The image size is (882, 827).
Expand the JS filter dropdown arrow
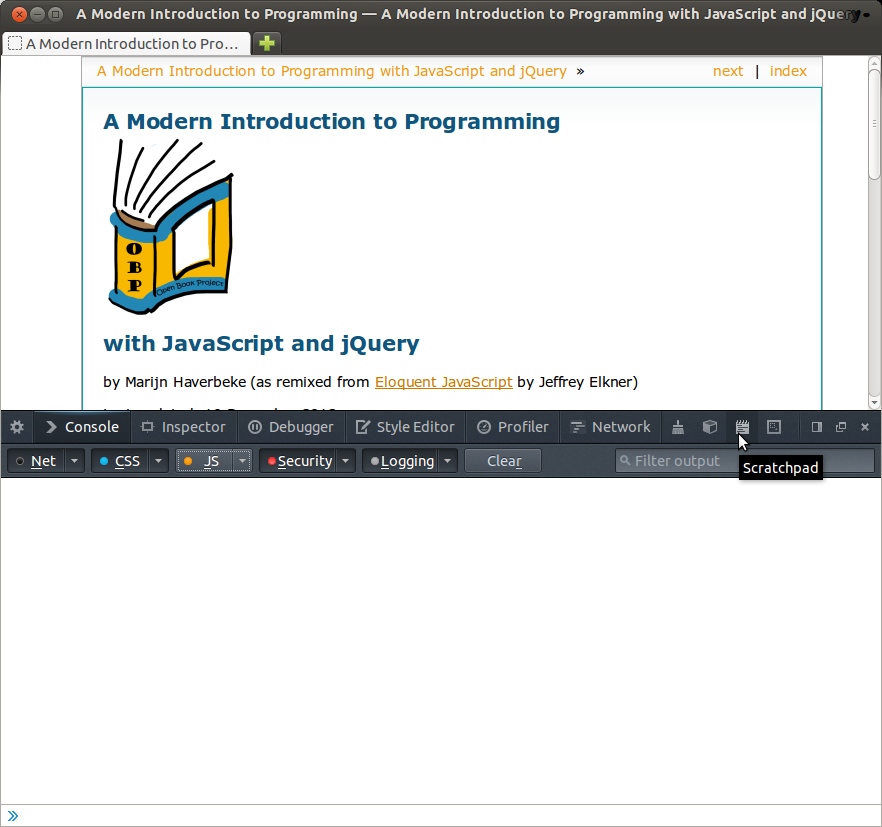coord(242,461)
